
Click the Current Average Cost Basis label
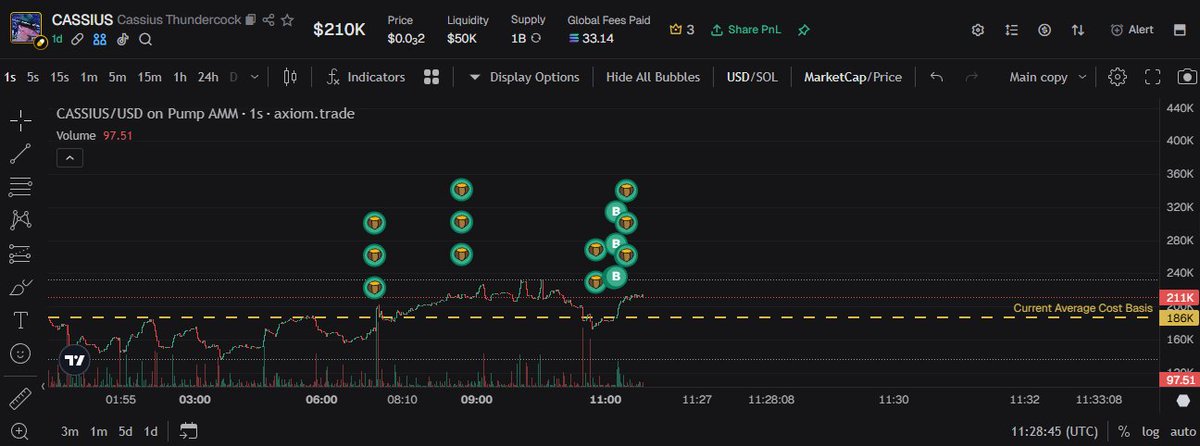(1083, 308)
